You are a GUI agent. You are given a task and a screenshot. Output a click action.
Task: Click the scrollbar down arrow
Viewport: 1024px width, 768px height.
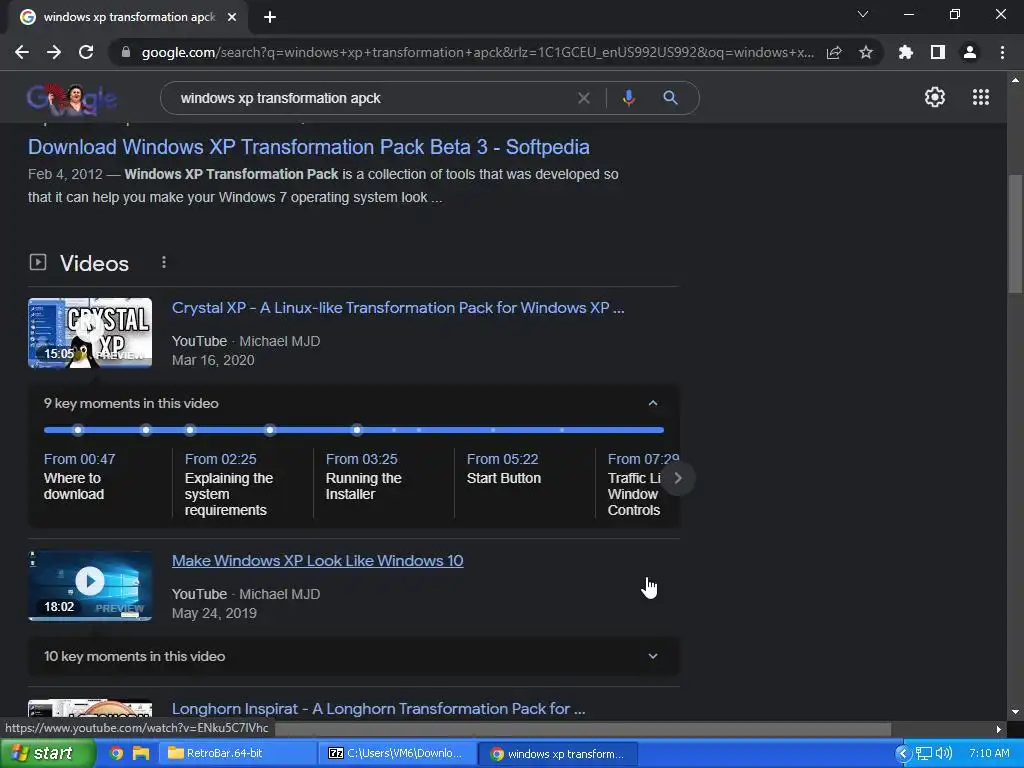[x=1015, y=712]
